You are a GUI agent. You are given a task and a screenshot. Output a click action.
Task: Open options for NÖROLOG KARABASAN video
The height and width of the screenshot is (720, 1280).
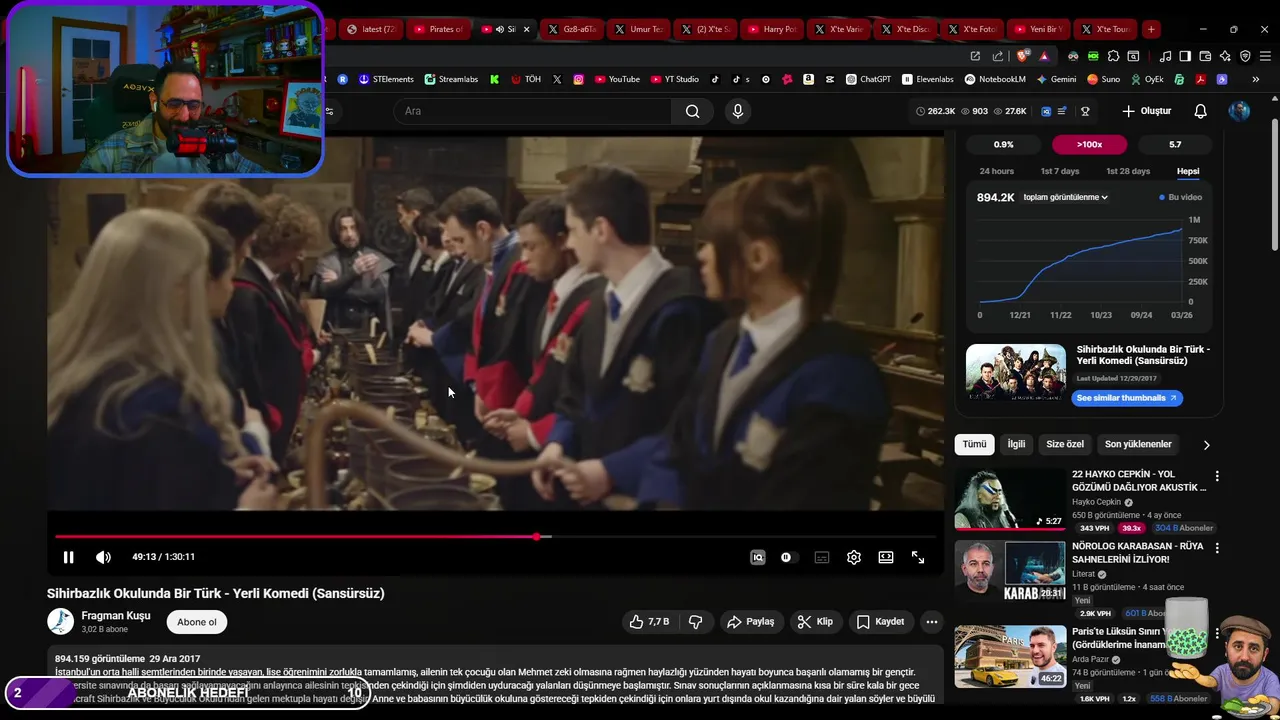[x=1217, y=548]
